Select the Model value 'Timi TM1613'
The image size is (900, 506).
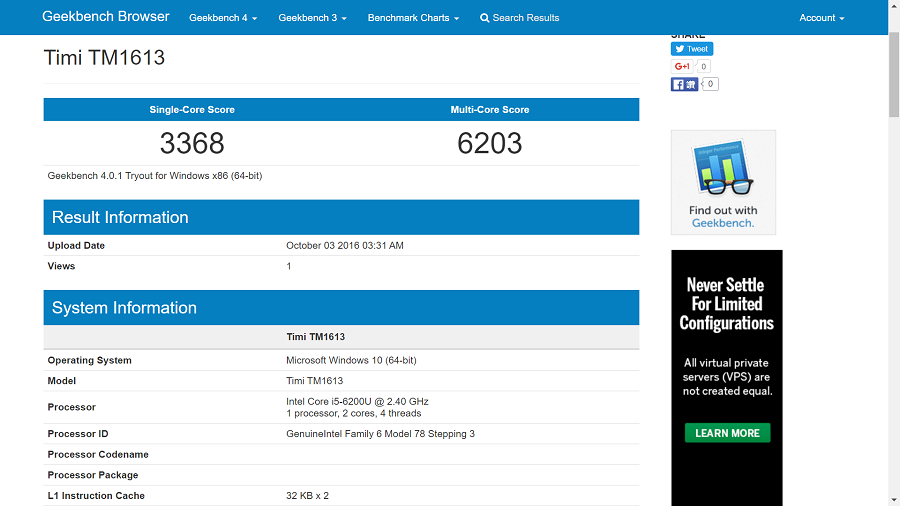point(315,381)
